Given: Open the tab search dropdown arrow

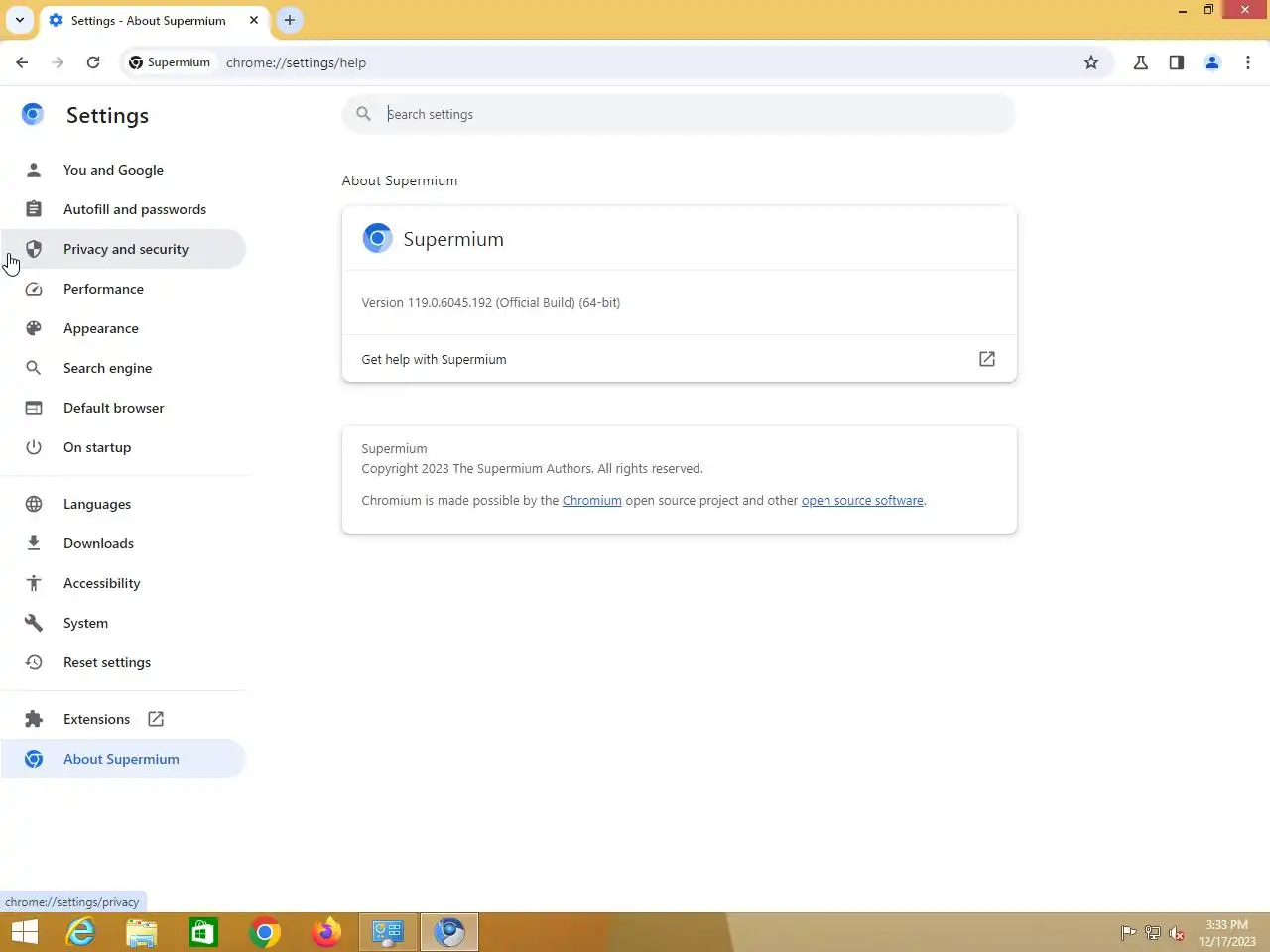Looking at the screenshot, I should [20, 20].
